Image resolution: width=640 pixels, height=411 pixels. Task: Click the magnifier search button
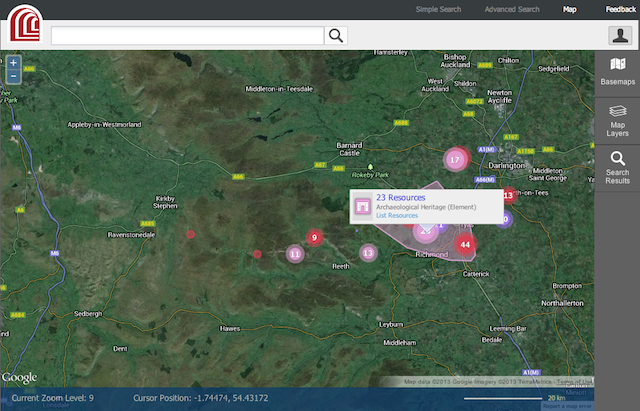click(x=336, y=36)
